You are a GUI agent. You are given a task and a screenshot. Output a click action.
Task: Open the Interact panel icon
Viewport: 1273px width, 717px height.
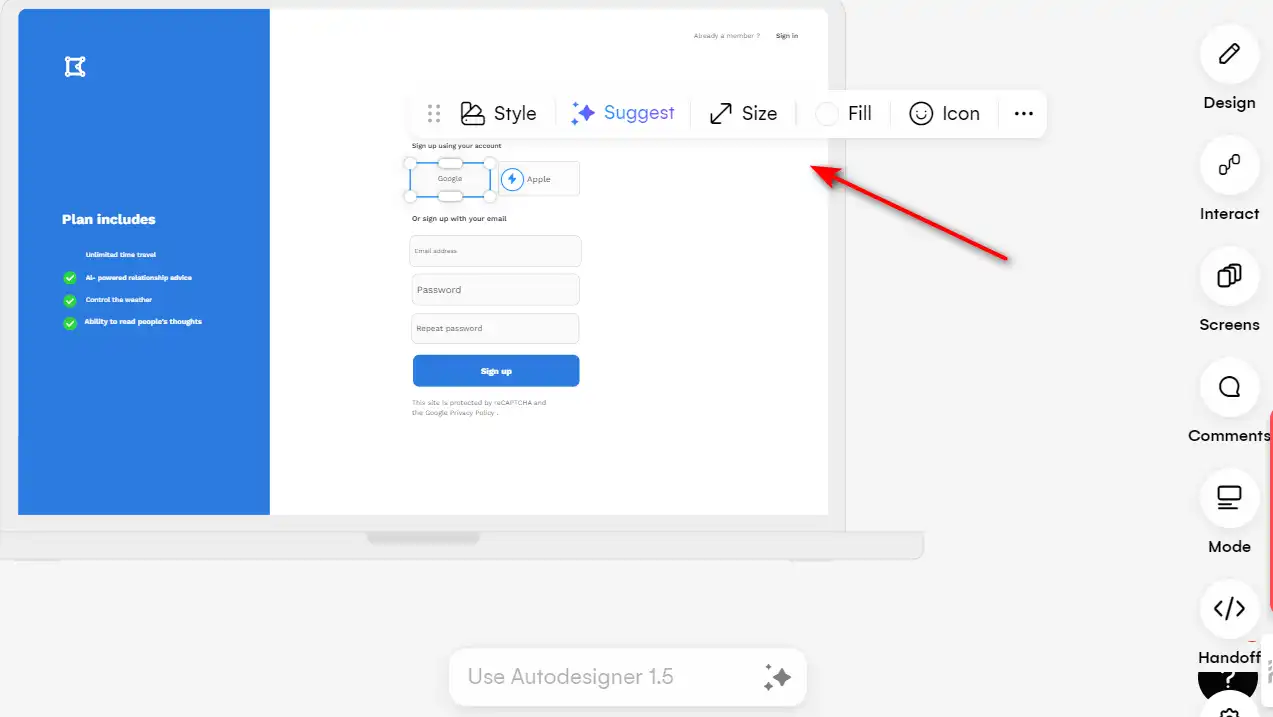click(x=1229, y=165)
